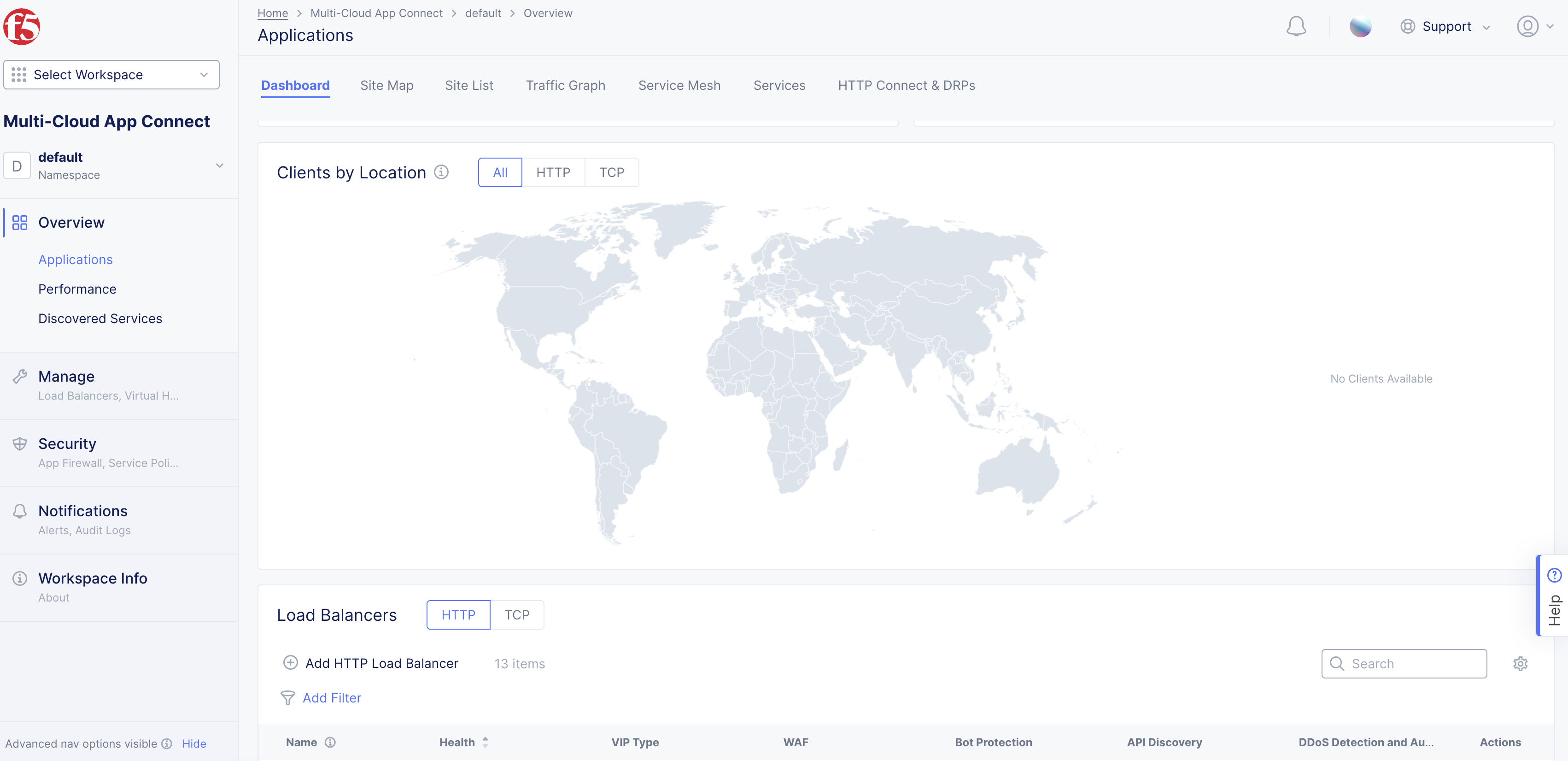
Task: Click the Clients by Location info icon
Action: click(x=441, y=172)
